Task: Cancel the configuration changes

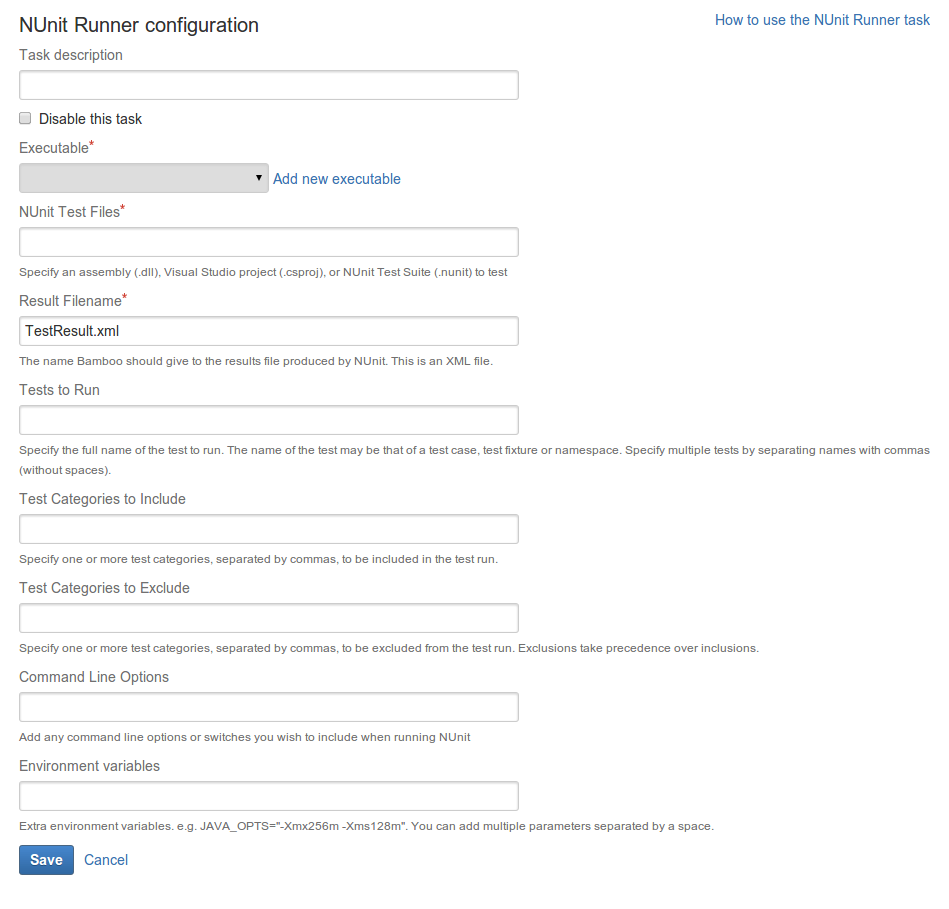Action: pyautogui.click(x=106, y=860)
